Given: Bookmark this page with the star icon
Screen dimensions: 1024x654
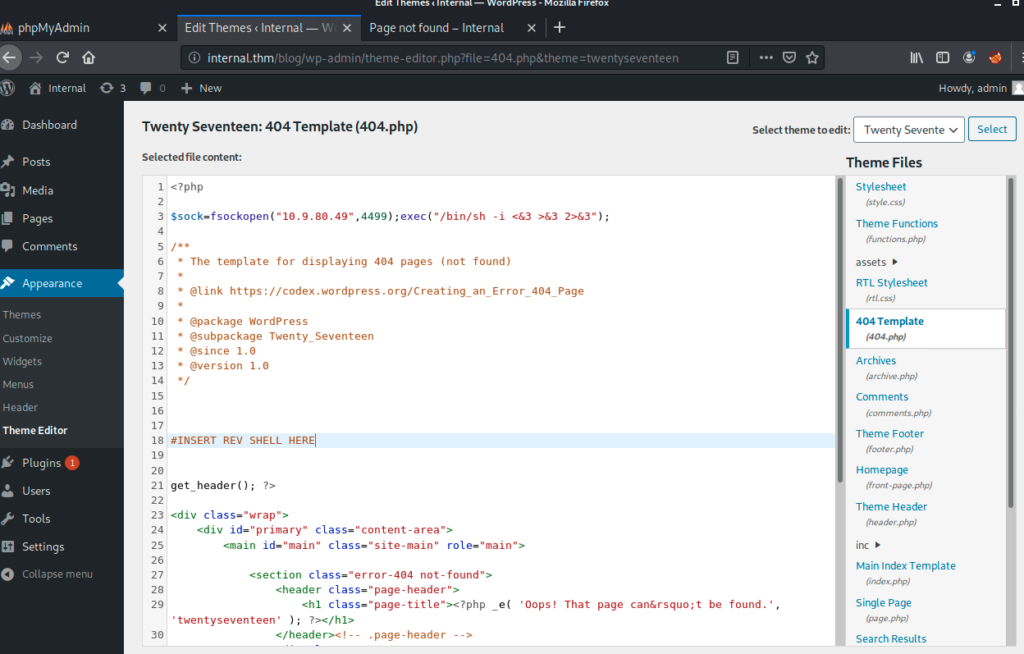Looking at the screenshot, I should (x=812, y=57).
